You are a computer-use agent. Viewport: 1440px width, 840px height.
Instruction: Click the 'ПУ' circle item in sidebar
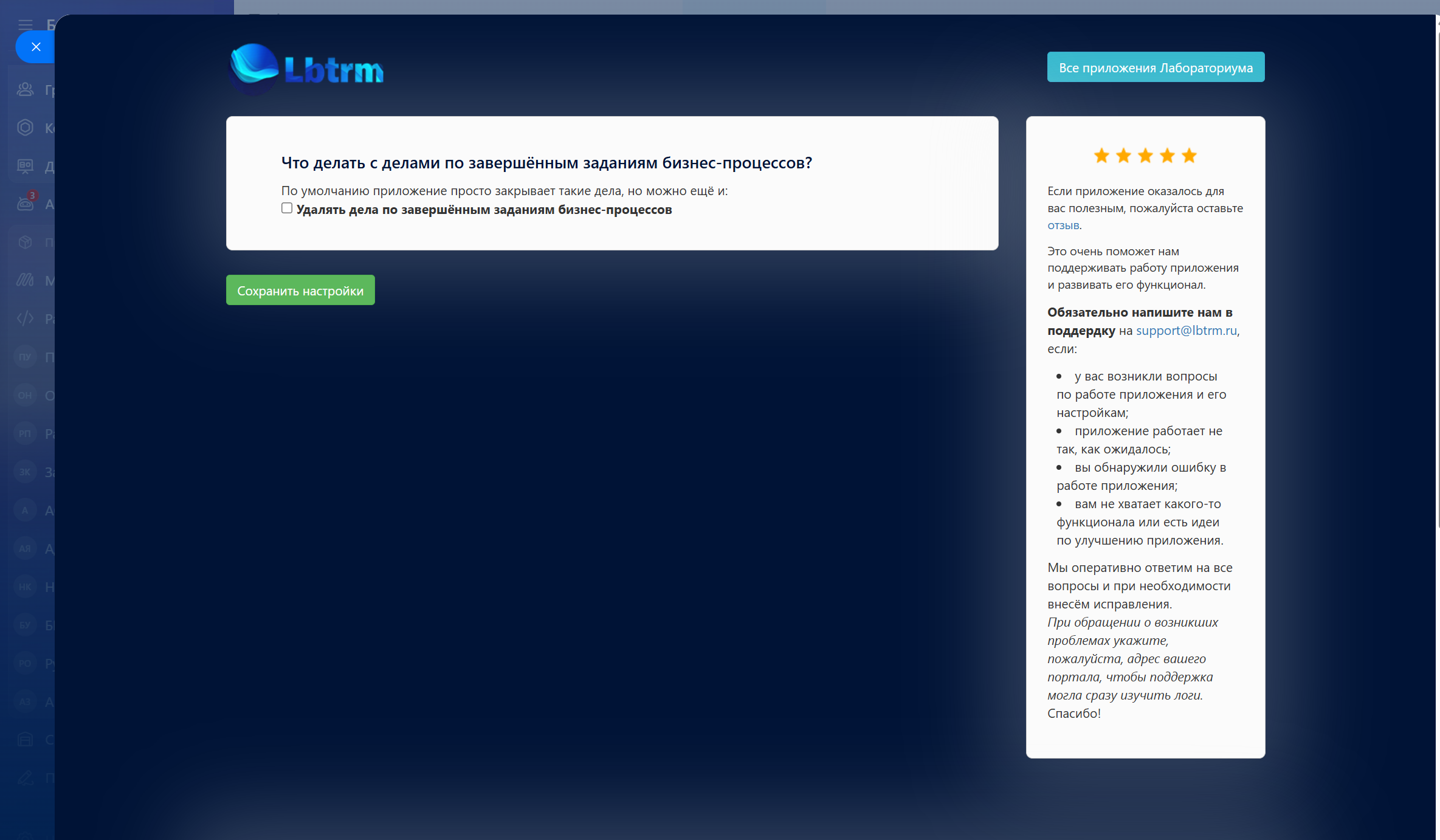(x=25, y=357)
